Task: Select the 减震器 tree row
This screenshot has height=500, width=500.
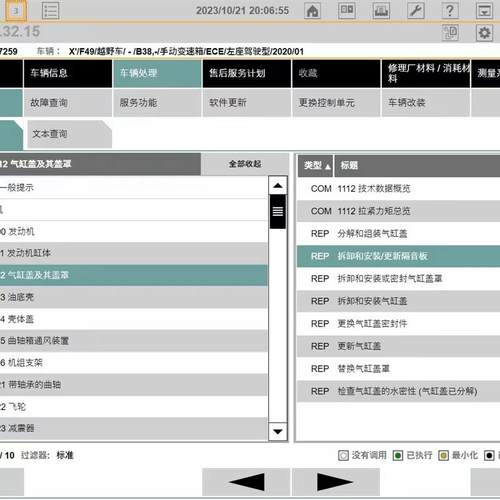Action: [134, 428]
